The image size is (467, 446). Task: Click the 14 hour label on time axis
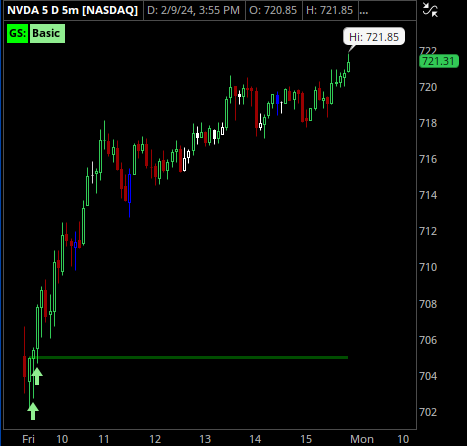click(x=255, y=439)
